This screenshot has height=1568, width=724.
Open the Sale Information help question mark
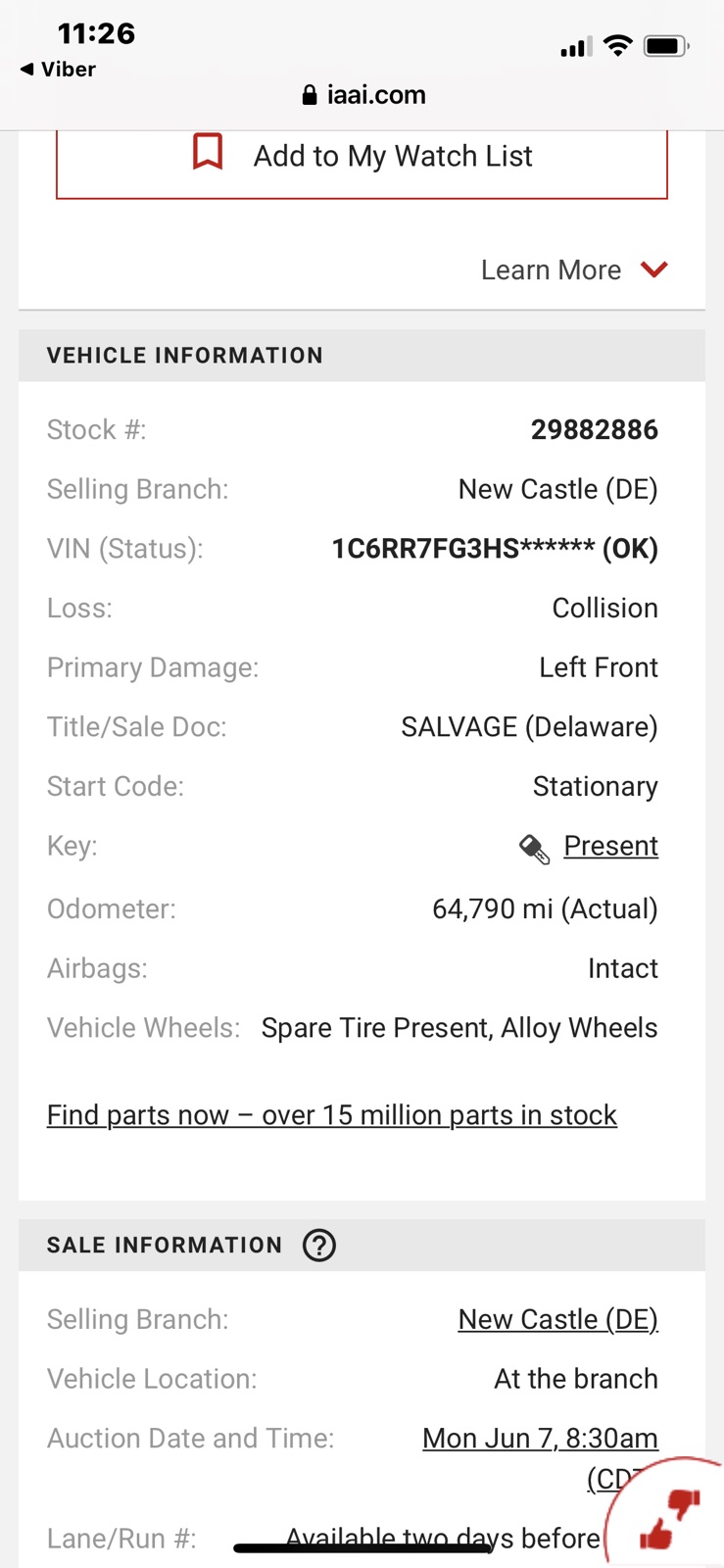click(x=319, y=1245)
